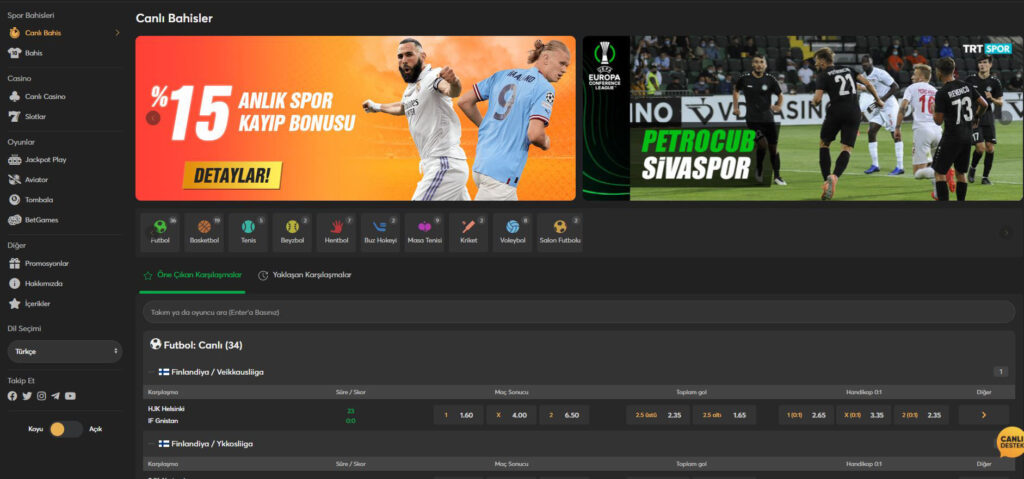
Task: Select handicap 1 (0:1) at 2.65
Action: 806,415
